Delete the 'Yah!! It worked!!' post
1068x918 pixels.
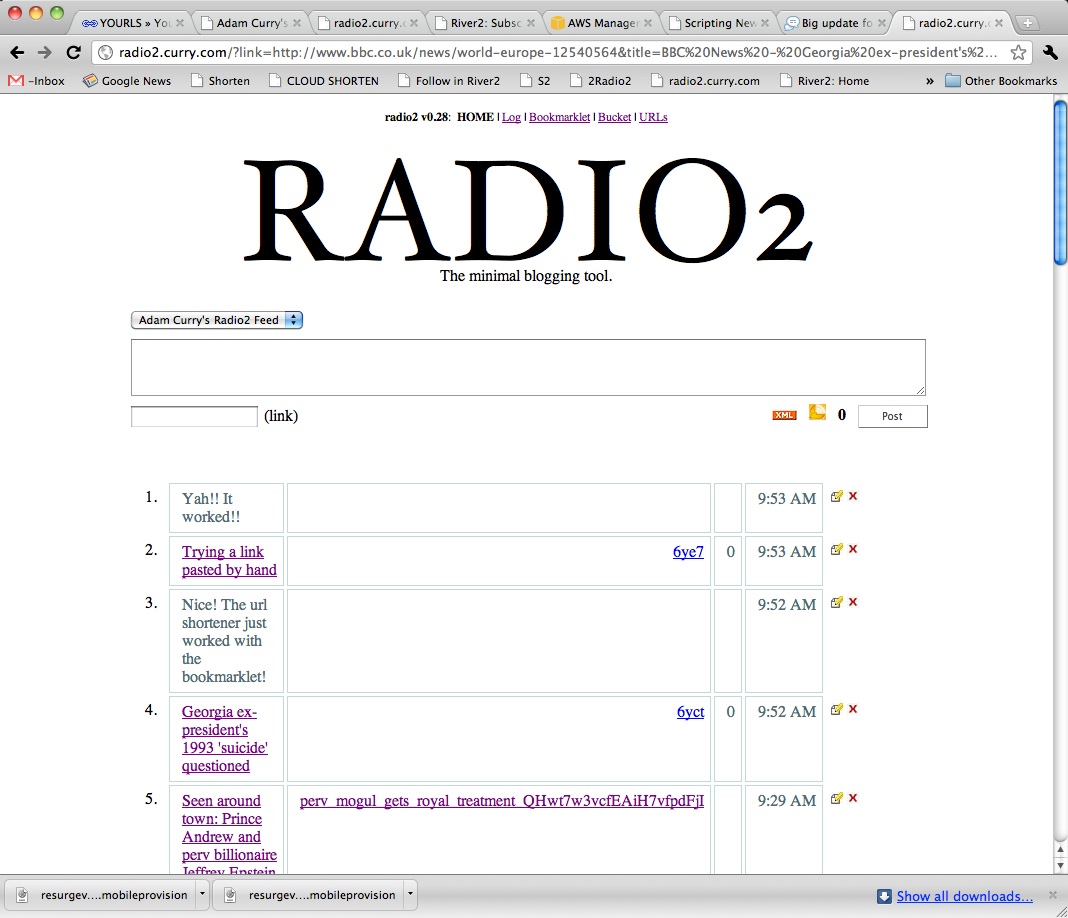point(853,496)
